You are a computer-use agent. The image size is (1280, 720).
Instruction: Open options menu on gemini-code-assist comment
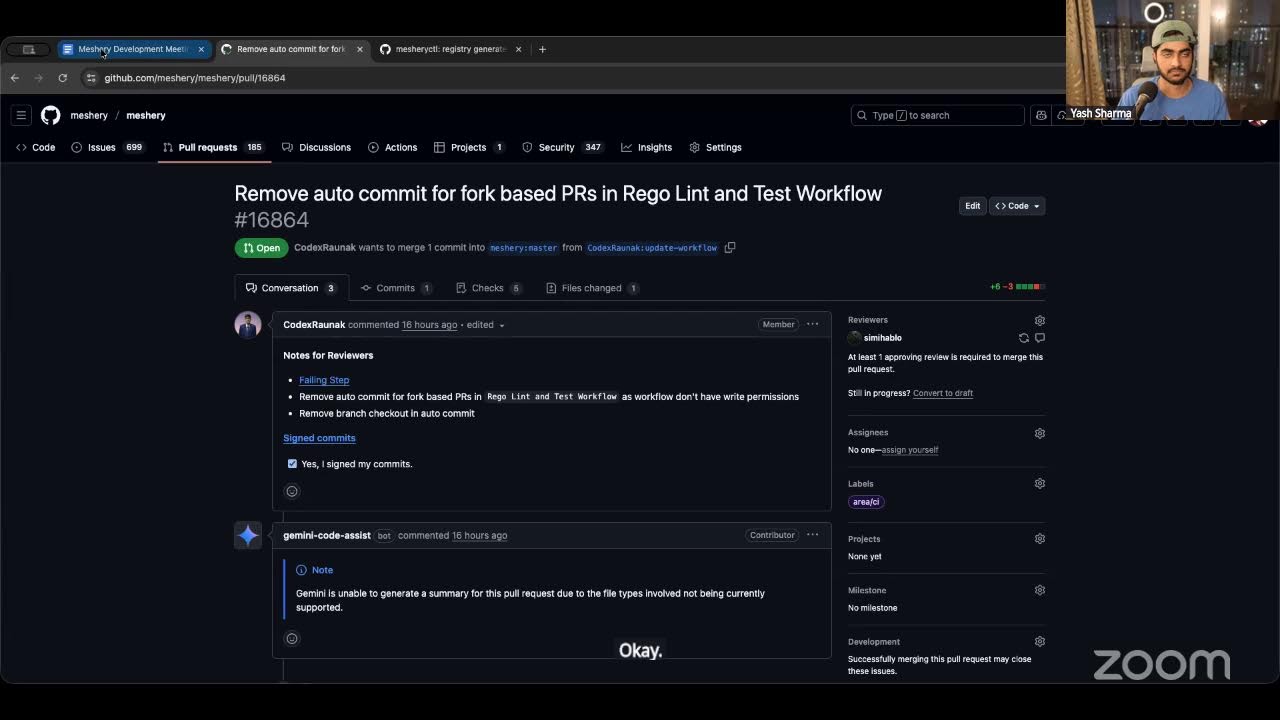click(812, 535)
